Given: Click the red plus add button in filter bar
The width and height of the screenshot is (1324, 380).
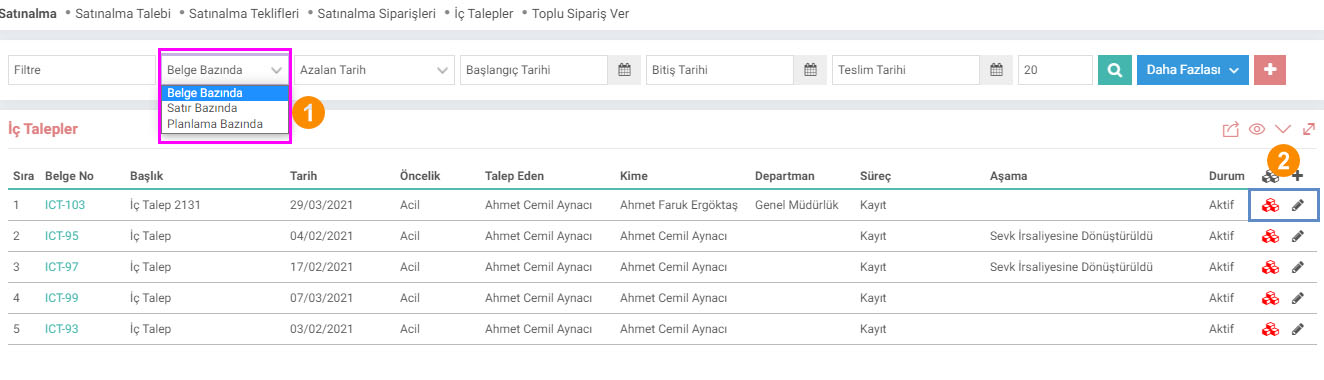Looking at the screenshot, I should coord(1270,70).
